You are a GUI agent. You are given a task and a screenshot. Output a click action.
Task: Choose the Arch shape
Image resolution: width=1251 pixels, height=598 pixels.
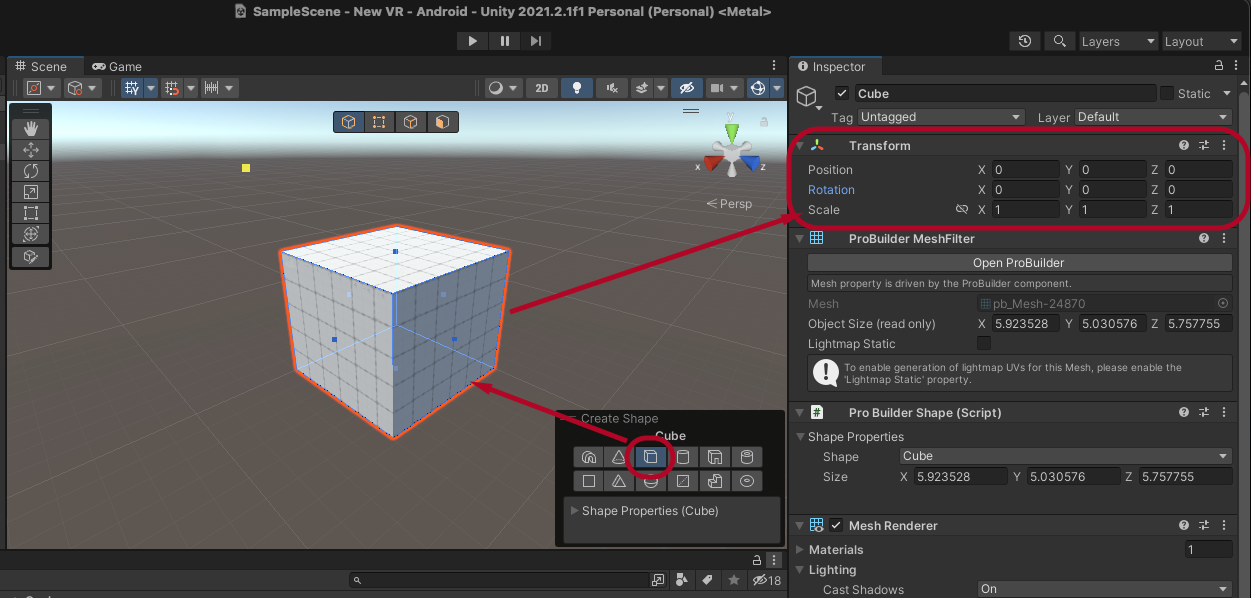pos(589,457)
